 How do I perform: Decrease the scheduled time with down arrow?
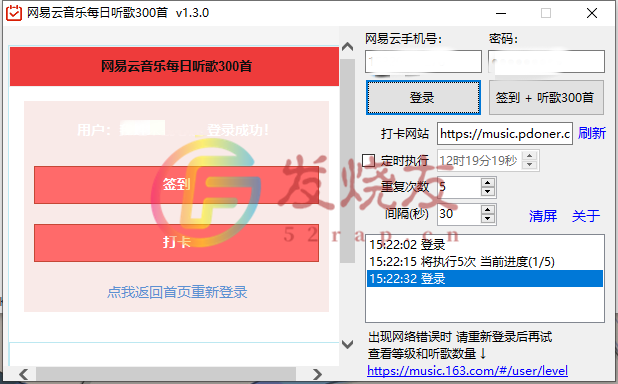click(x=529, y=165)
